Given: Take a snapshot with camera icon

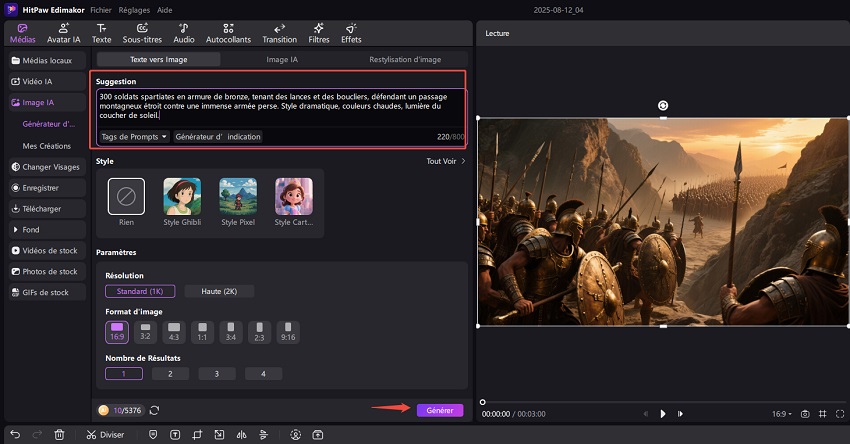Looking at the screenshot, I should 805,414.
